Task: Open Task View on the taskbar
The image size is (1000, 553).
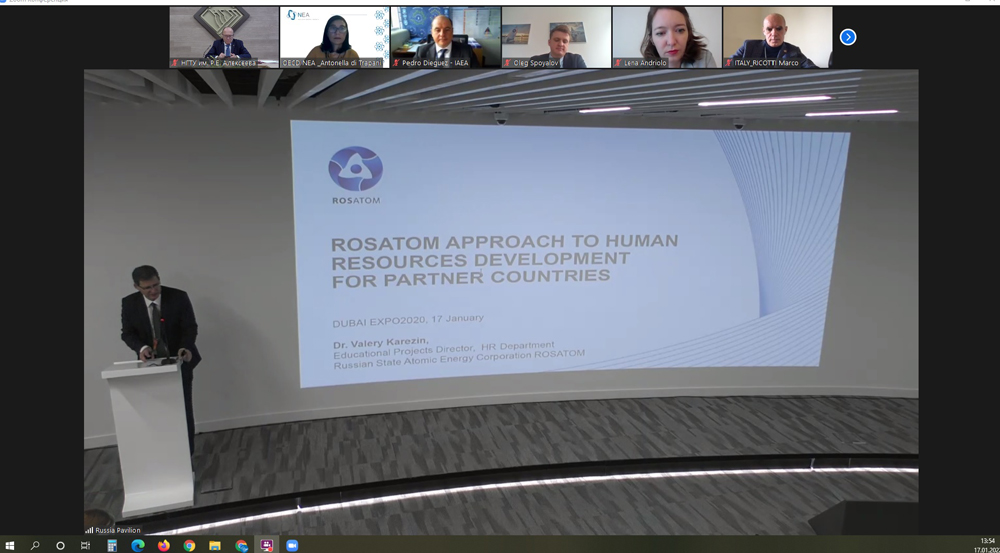Action: [x=85, y=545]
